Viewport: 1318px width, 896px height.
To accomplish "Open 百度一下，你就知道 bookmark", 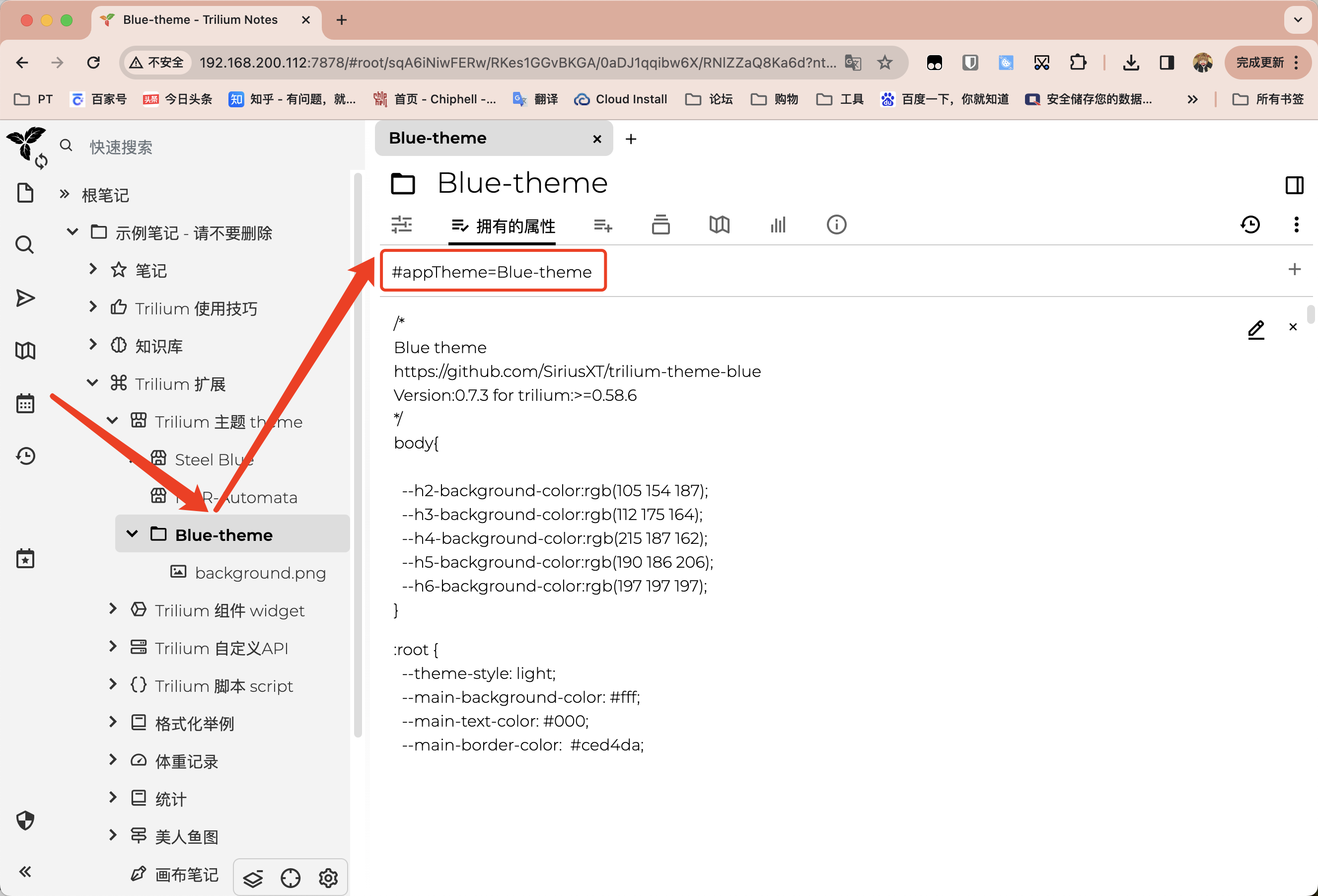I will coord(944,99).
